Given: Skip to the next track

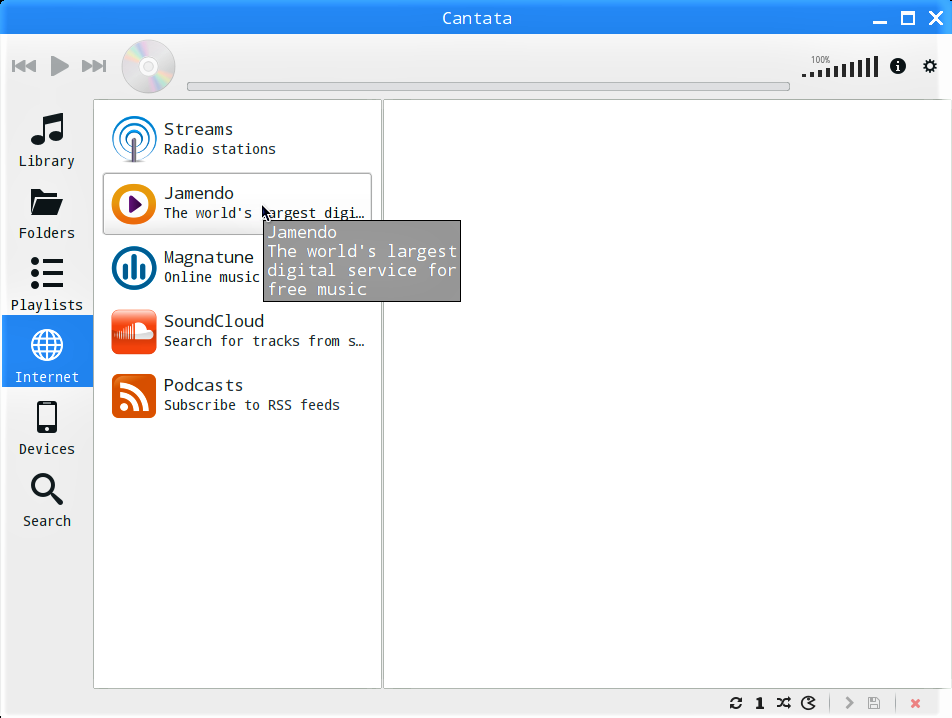Looking at the screenshot, I should (94, 66).
